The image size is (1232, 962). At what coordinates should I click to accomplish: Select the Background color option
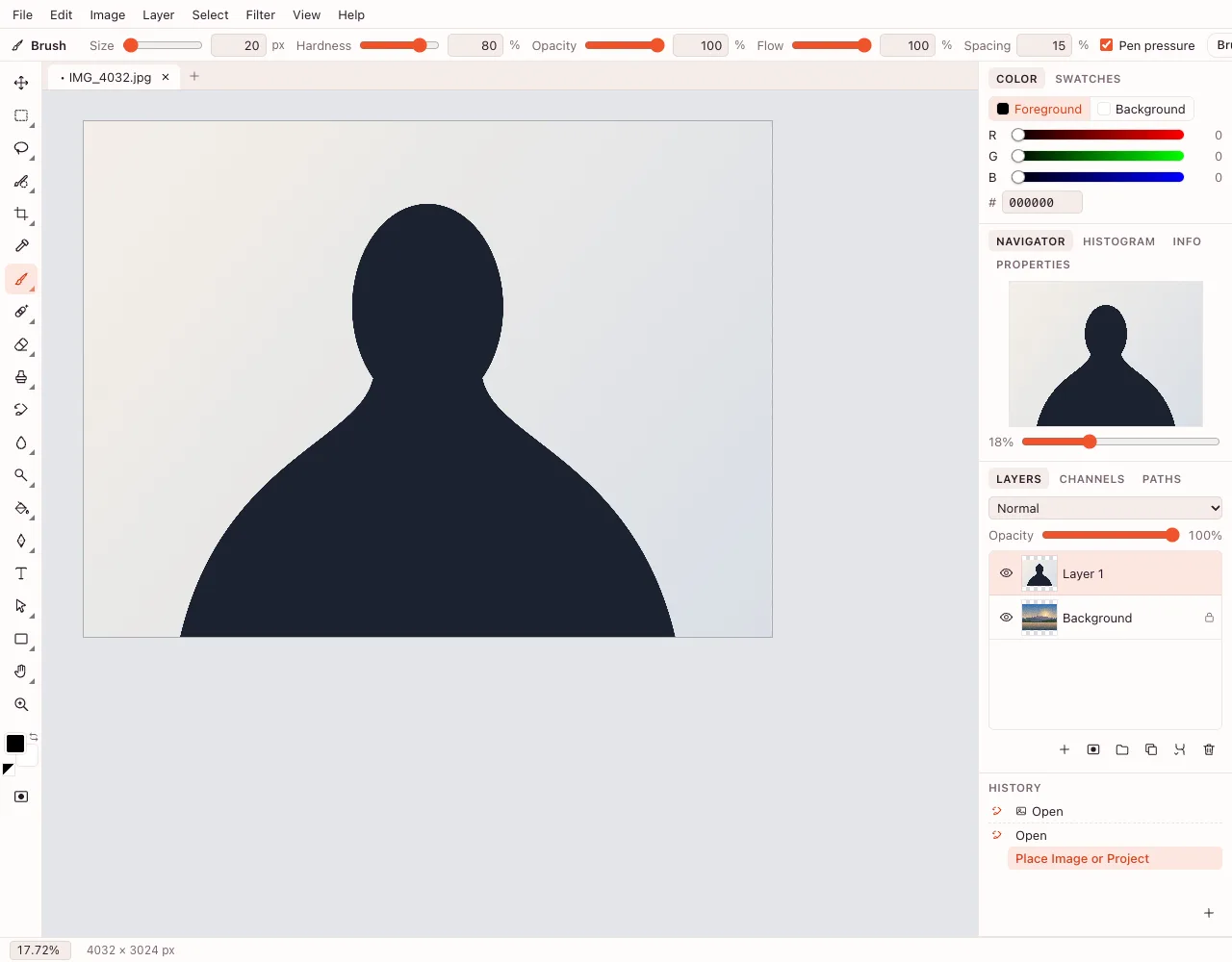(1142, 109)
